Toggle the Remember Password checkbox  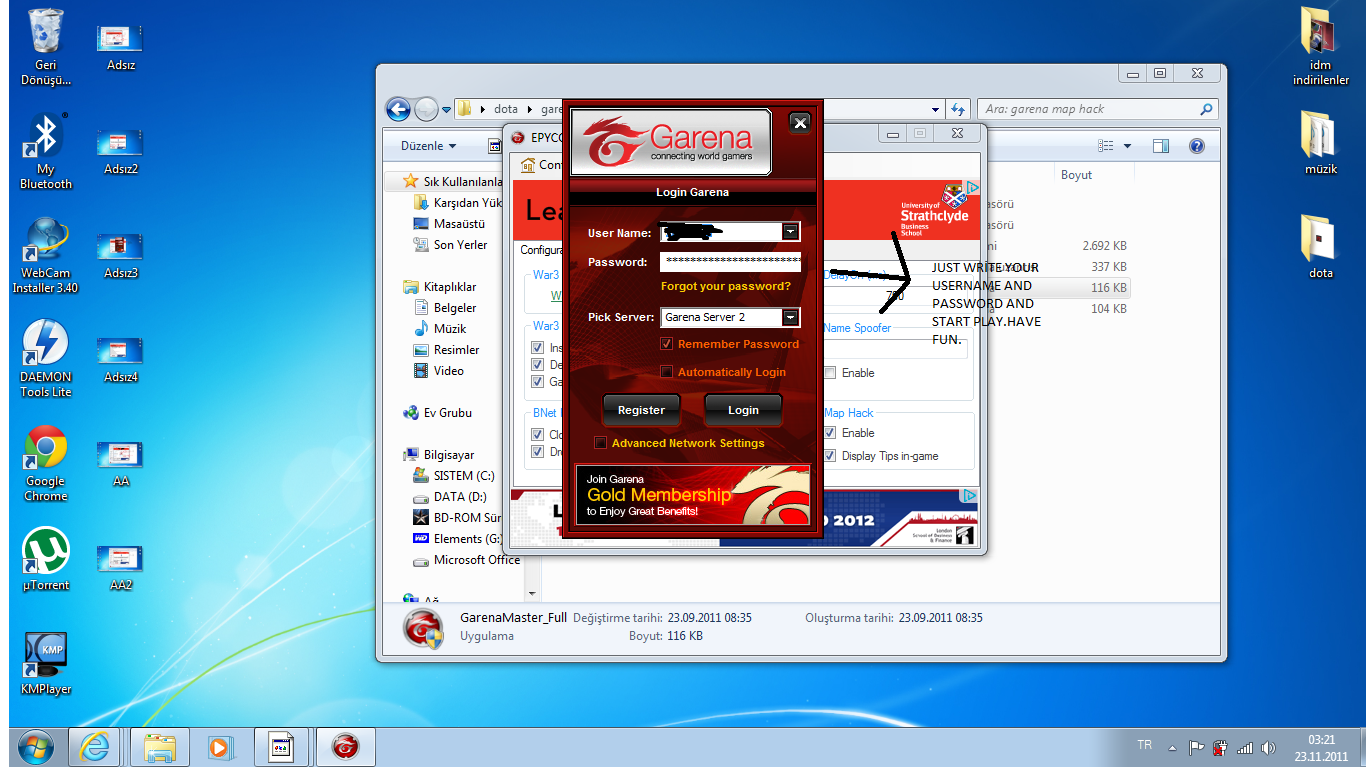click(x=667, y=344)
